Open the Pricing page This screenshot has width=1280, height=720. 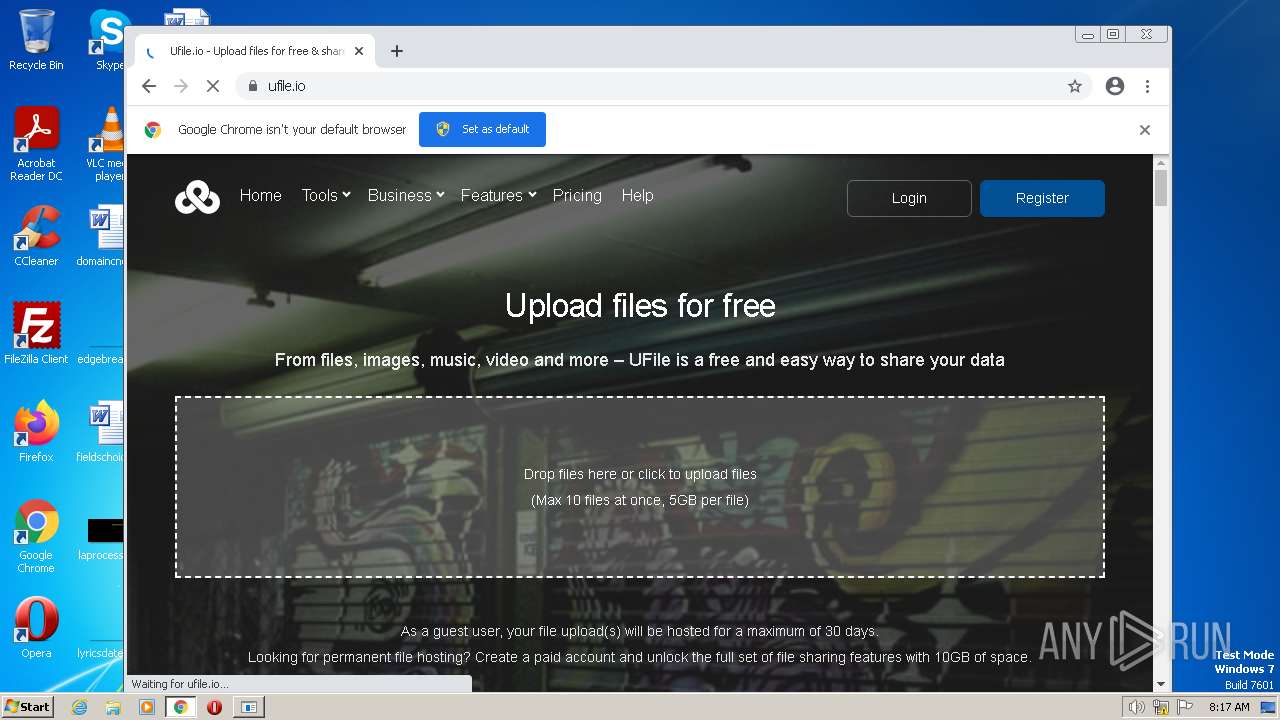[577, 195]
